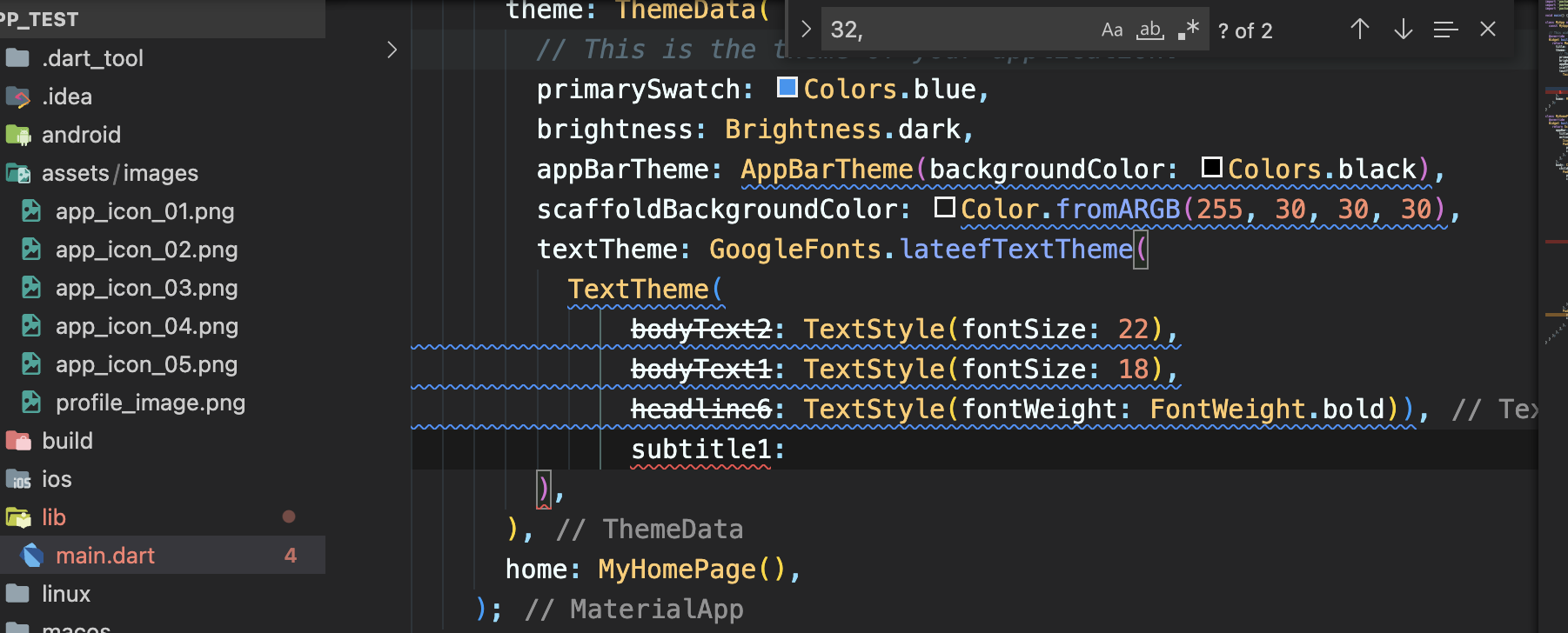
Task: Toggle Match Case in find widget
Action: (x=1111, y=30)
